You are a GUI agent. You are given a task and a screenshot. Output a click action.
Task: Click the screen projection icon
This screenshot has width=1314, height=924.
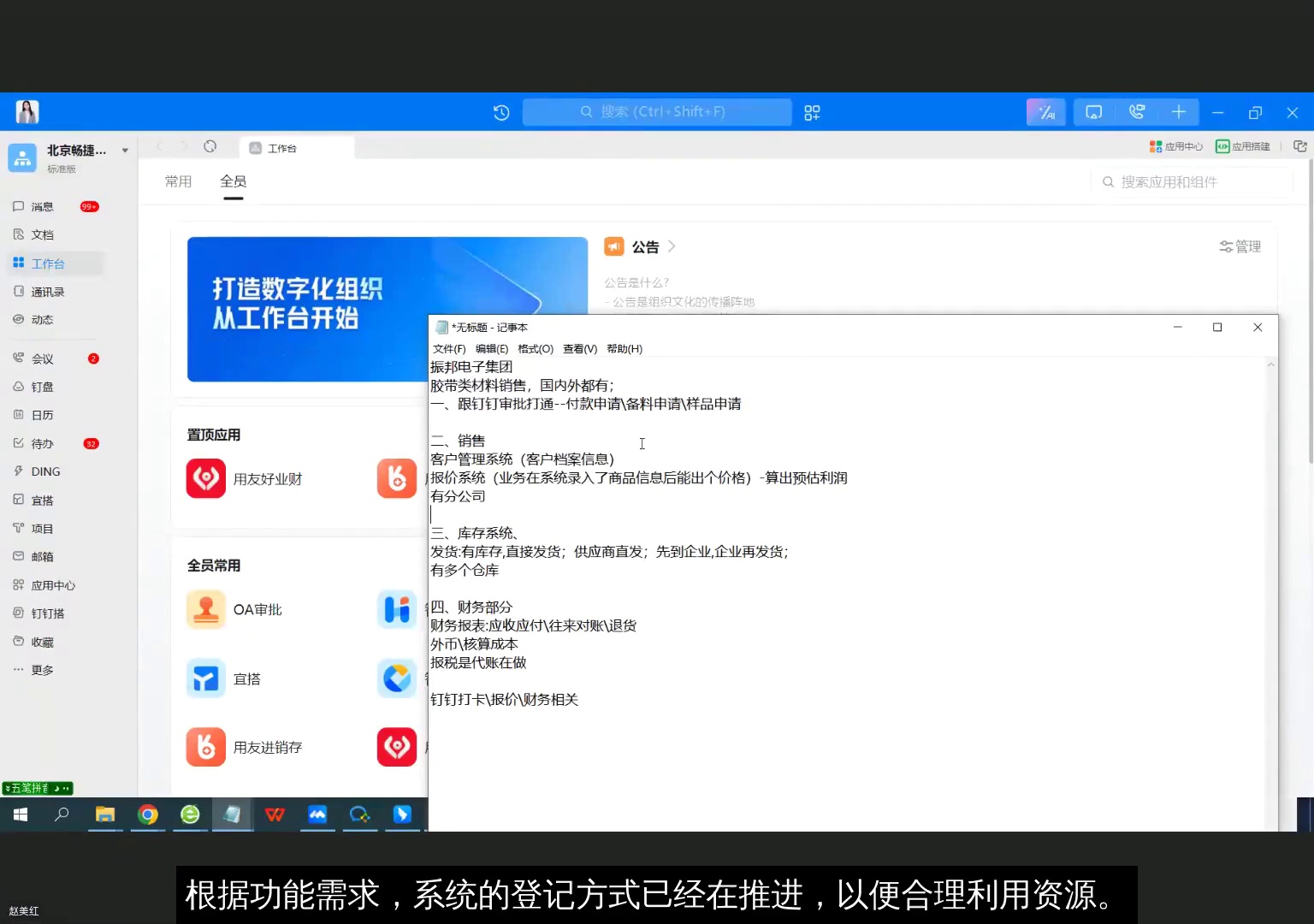click(1093, 112)
